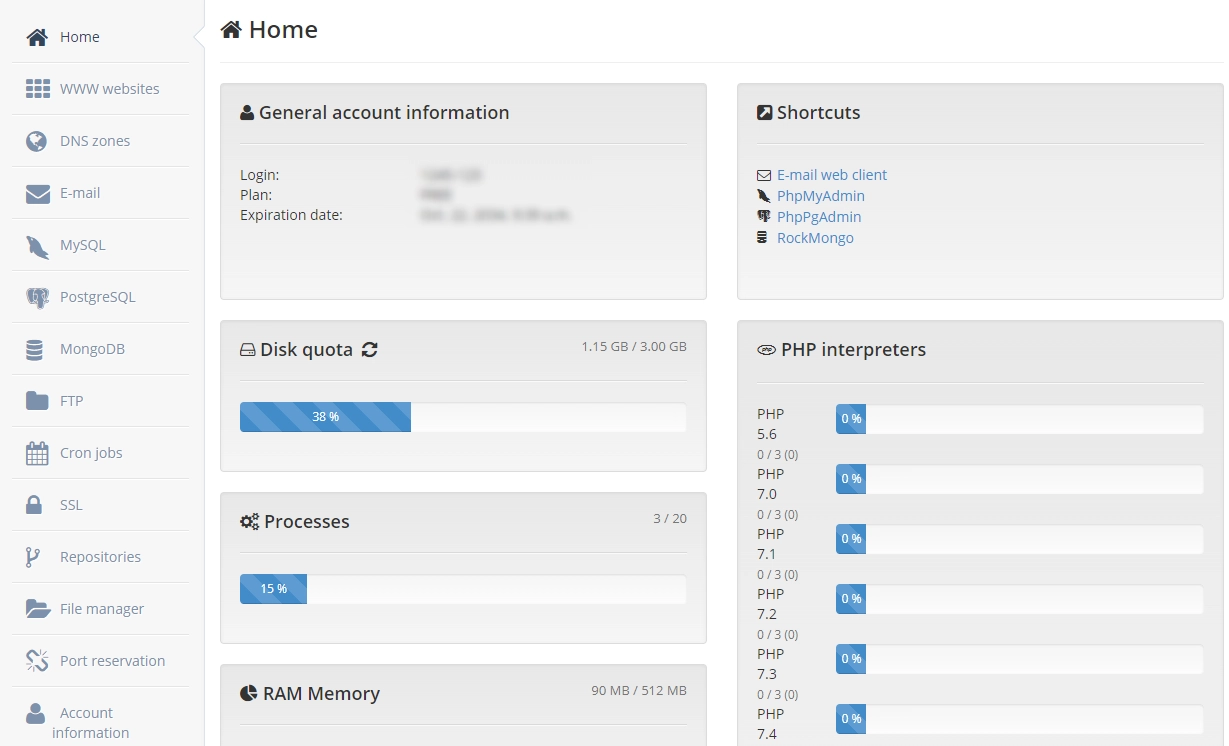Click the PostgreSQL elephant sidebar icon
Viewport: 1229px width, 746px height.
pos(37,297)
